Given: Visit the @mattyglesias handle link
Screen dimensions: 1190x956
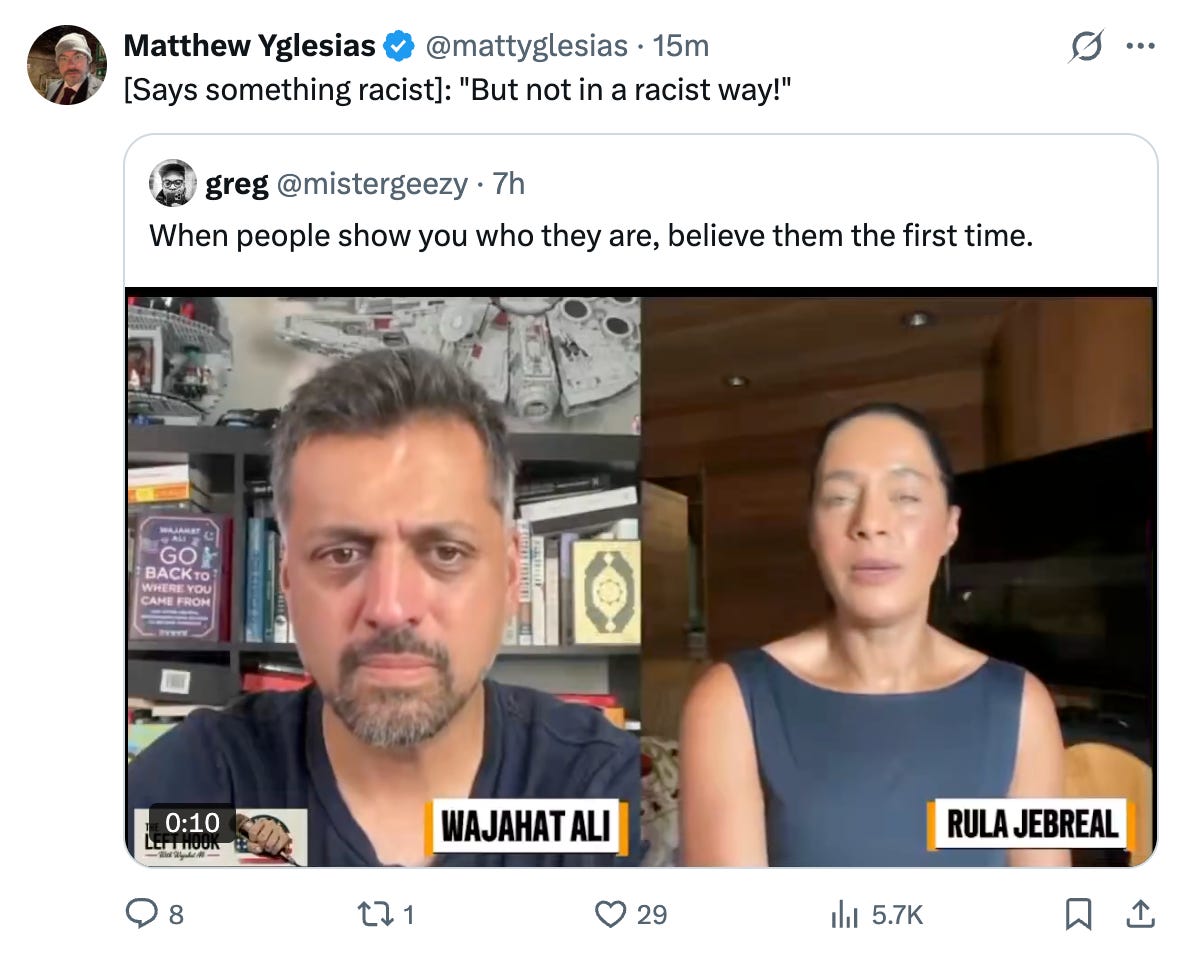Looking at the screenshot, I should 527,46.
